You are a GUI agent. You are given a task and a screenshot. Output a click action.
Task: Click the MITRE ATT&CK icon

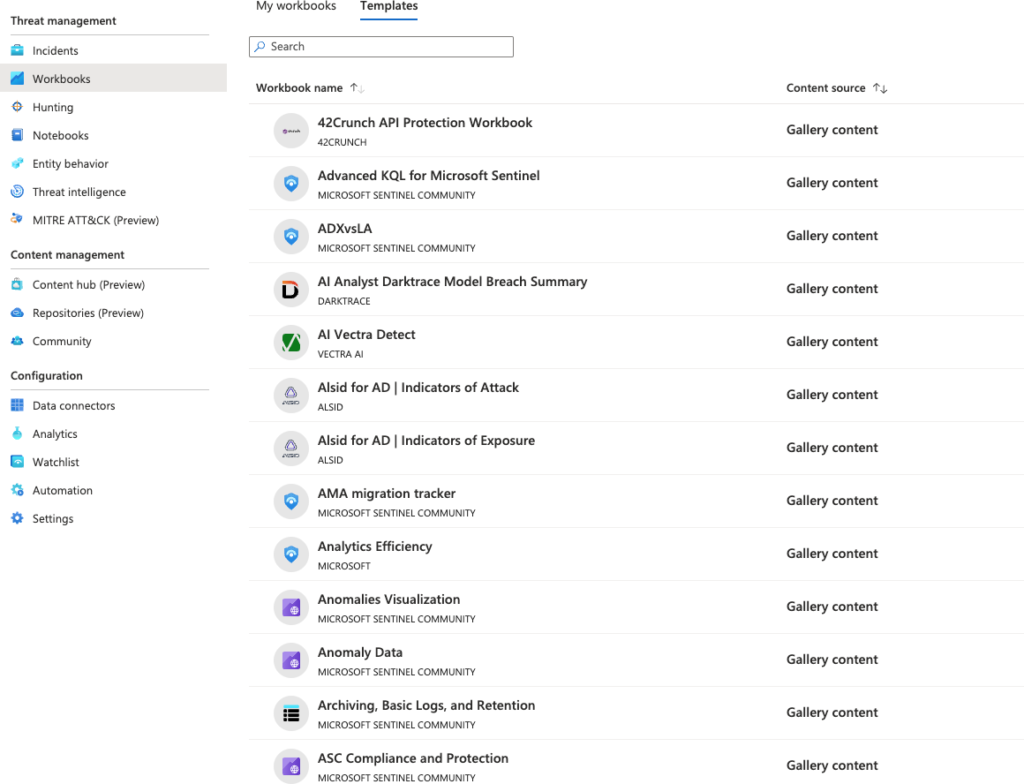18,220
